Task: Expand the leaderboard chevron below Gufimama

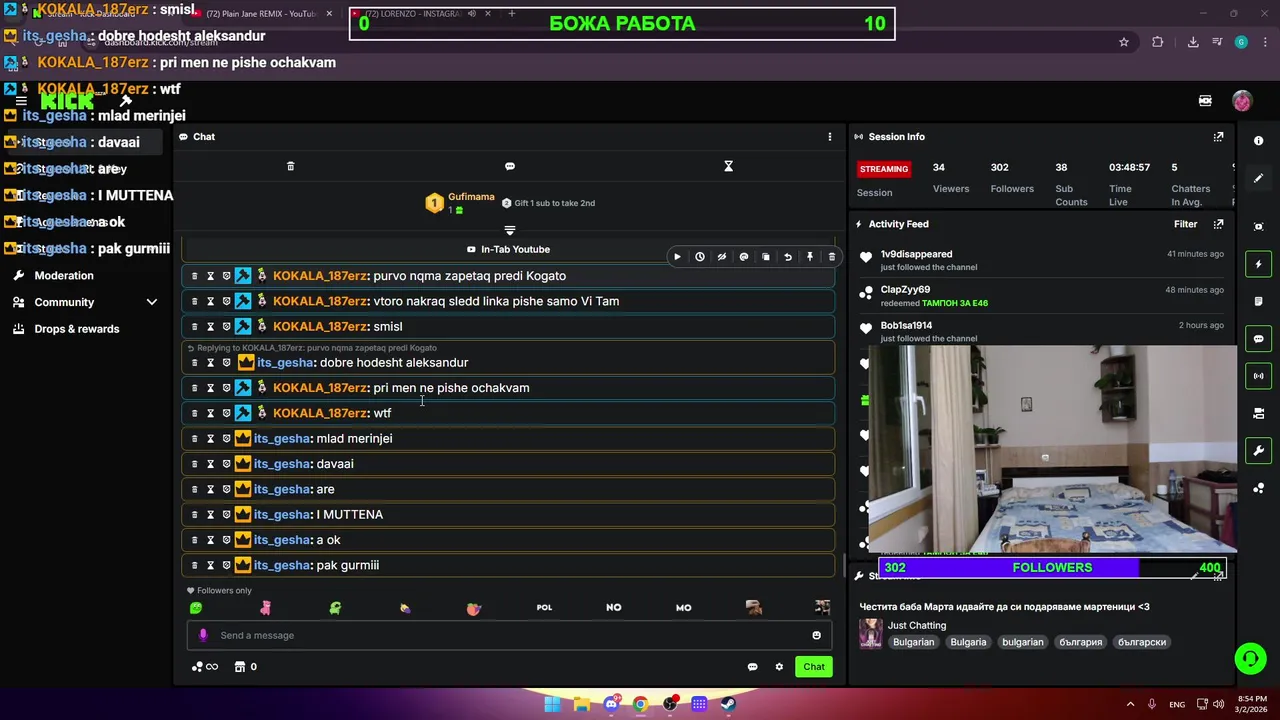Action: pos(510,231)
